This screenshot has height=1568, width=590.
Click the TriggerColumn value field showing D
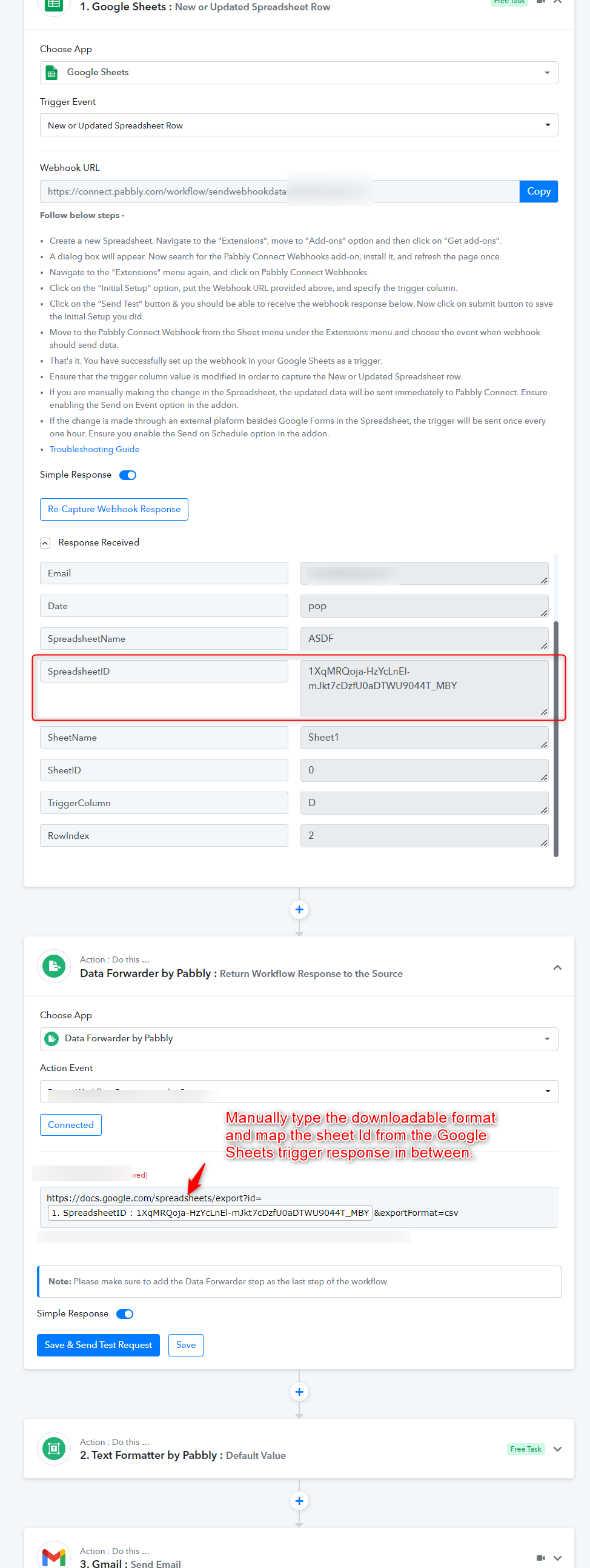click(x=425, y=804)
